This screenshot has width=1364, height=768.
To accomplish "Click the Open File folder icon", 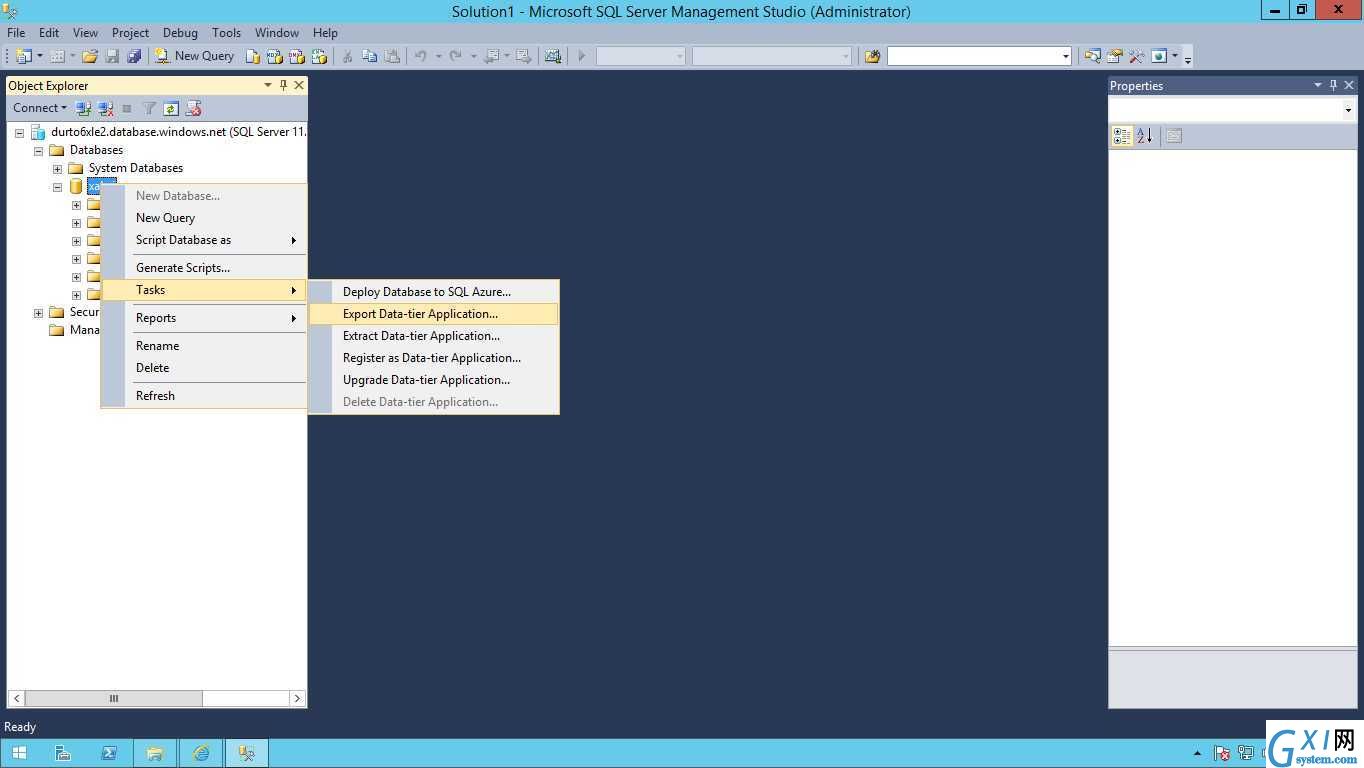I will click(90, 56).
